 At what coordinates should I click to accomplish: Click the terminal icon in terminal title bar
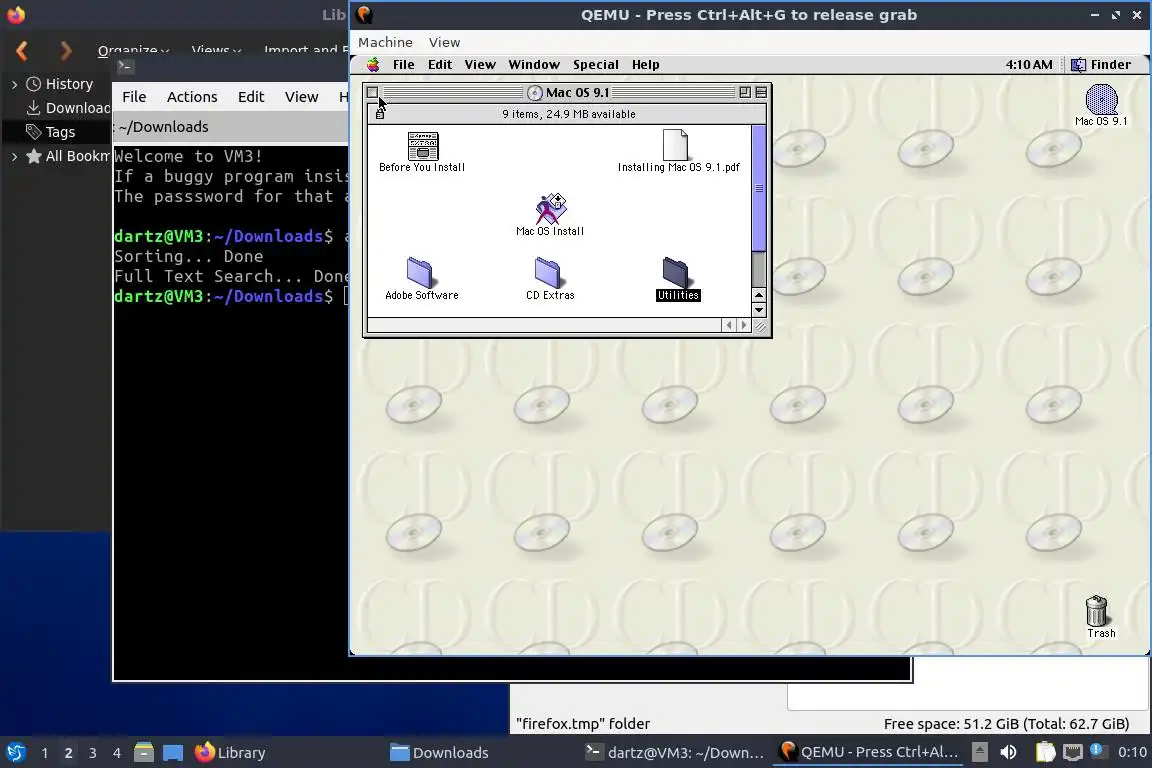(x=125, y=67)
